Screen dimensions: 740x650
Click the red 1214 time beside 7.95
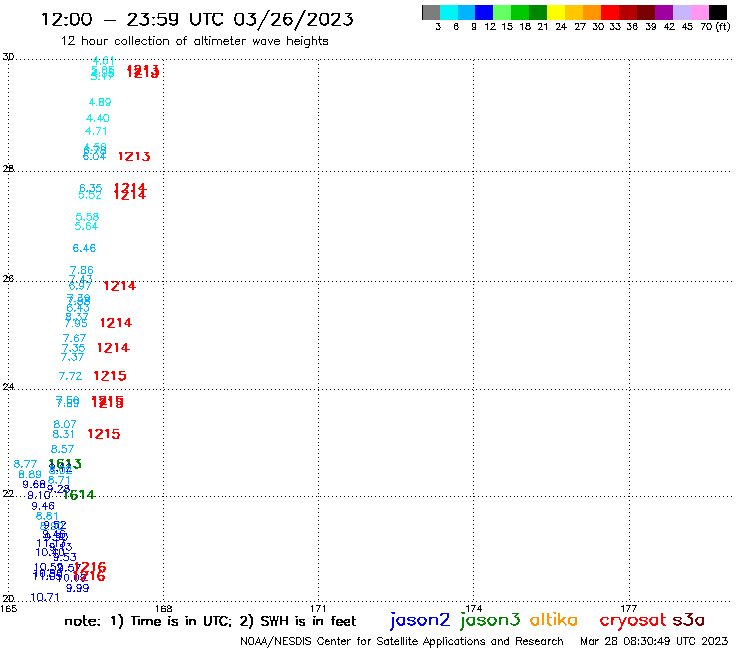tap(116, 323)
